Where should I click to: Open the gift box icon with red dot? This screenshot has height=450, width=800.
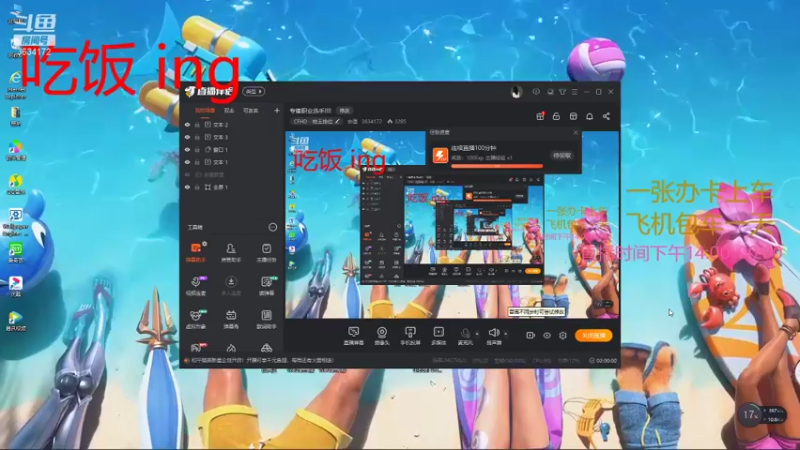(x=540, y=116)
